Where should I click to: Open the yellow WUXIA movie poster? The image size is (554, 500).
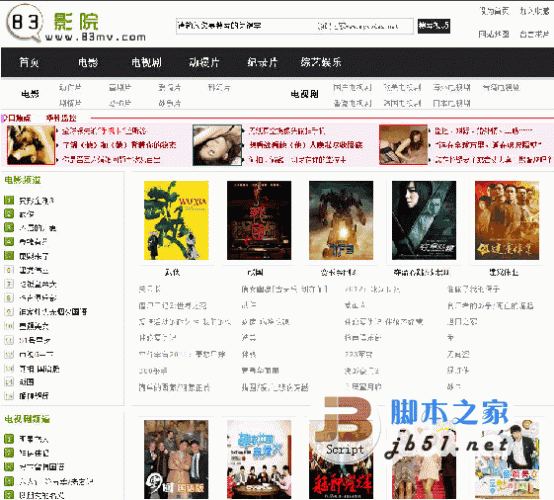(176, 220)
